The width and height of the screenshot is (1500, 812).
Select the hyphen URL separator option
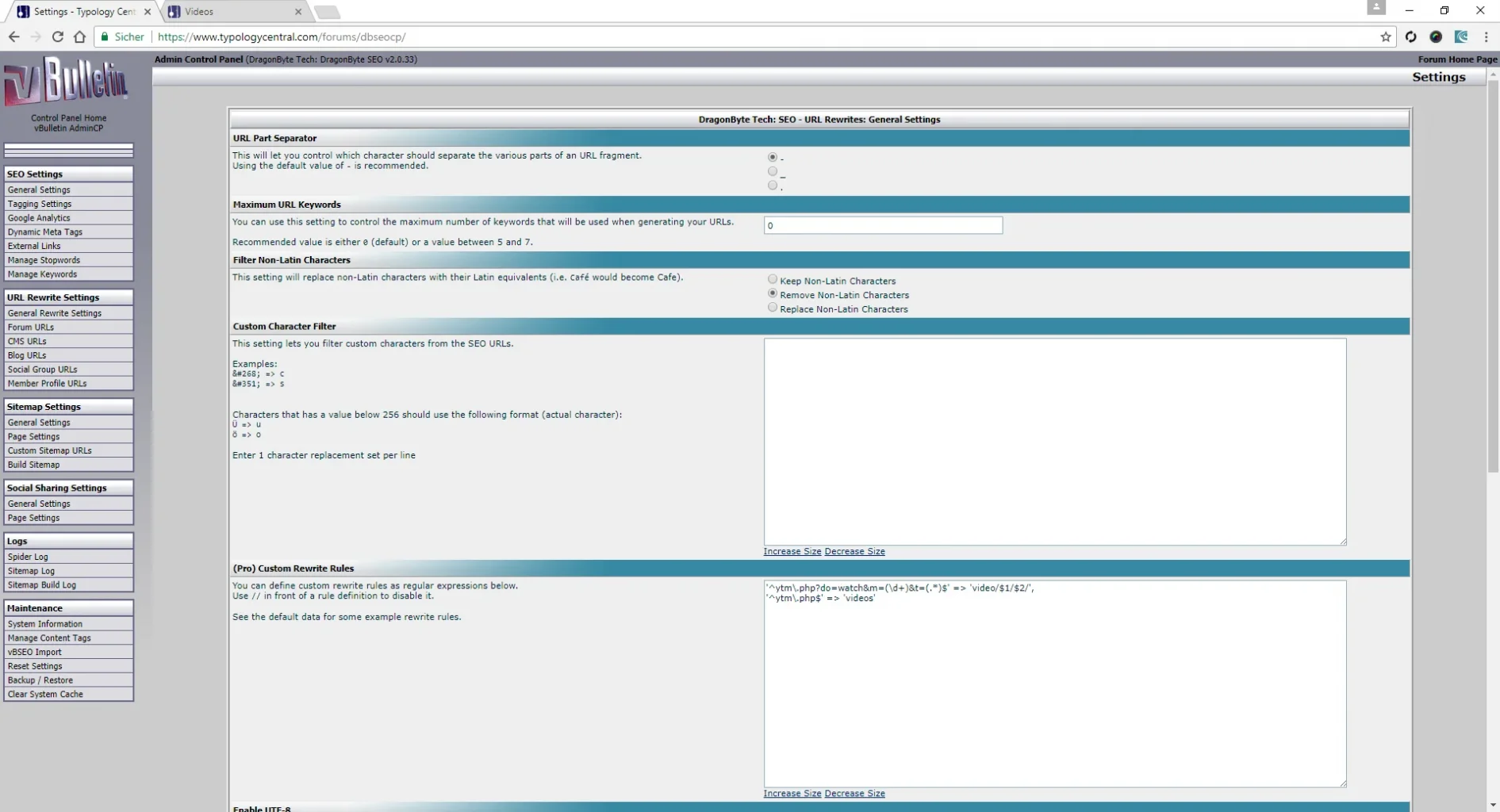[x=773, y=157]
